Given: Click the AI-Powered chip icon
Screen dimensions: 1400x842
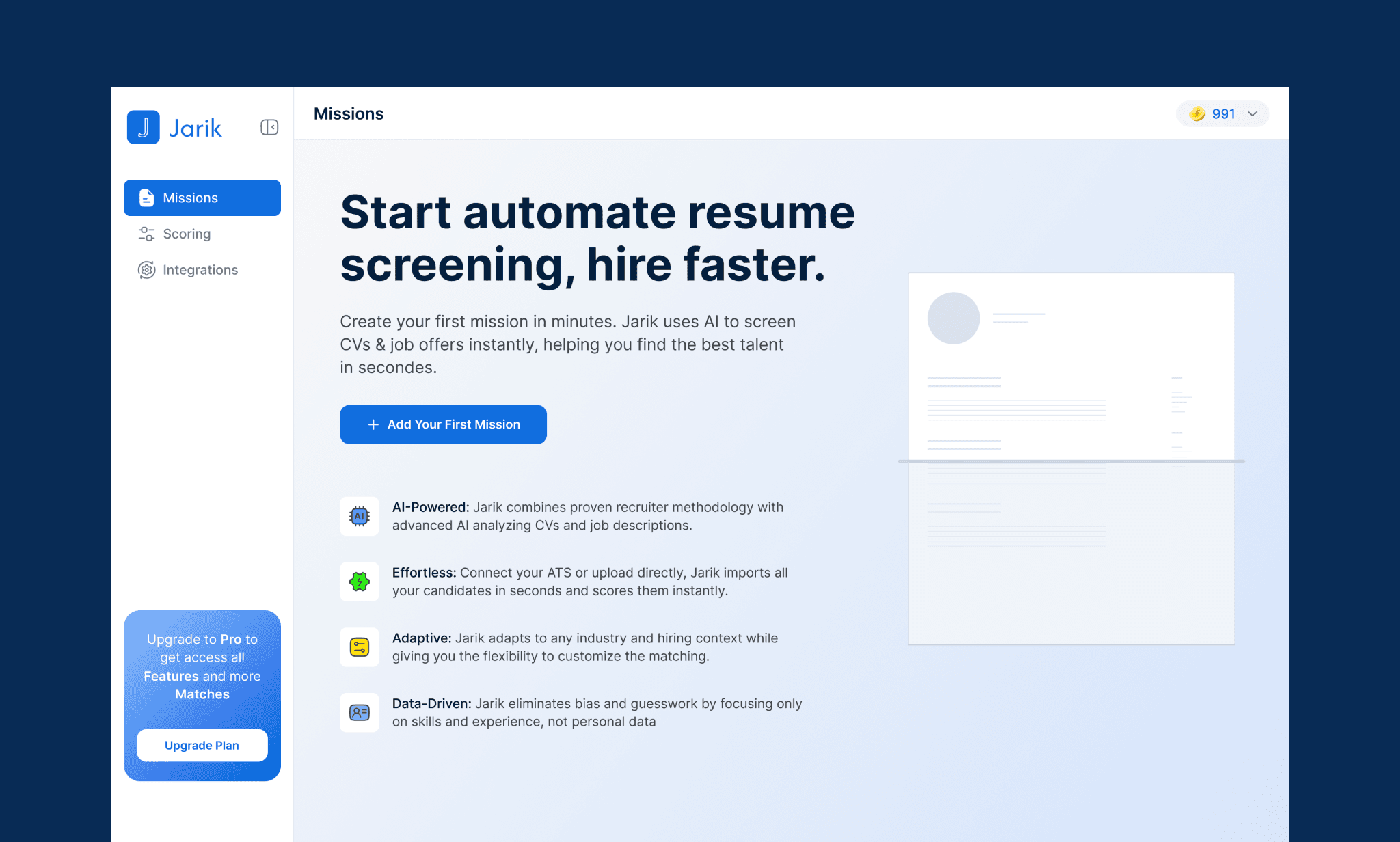Looking at the screenshot, I should click(360, 516).
